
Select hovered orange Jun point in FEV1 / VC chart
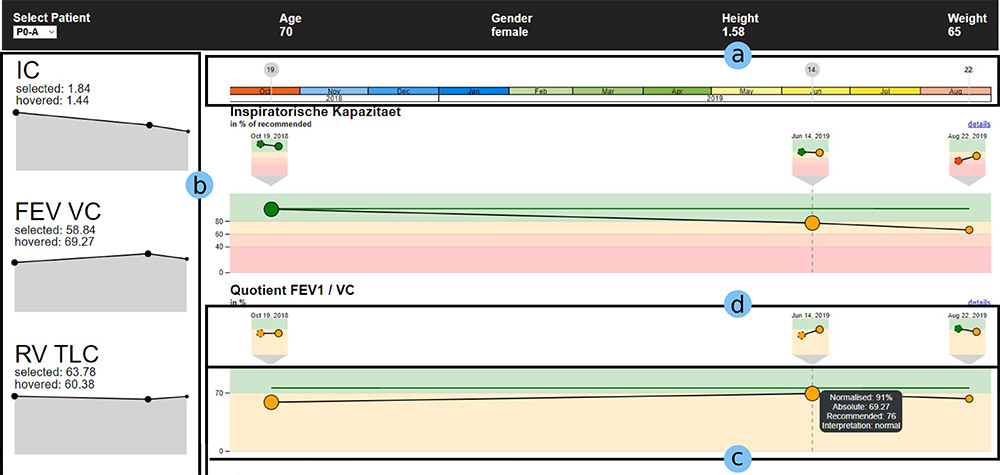point(812,393)
